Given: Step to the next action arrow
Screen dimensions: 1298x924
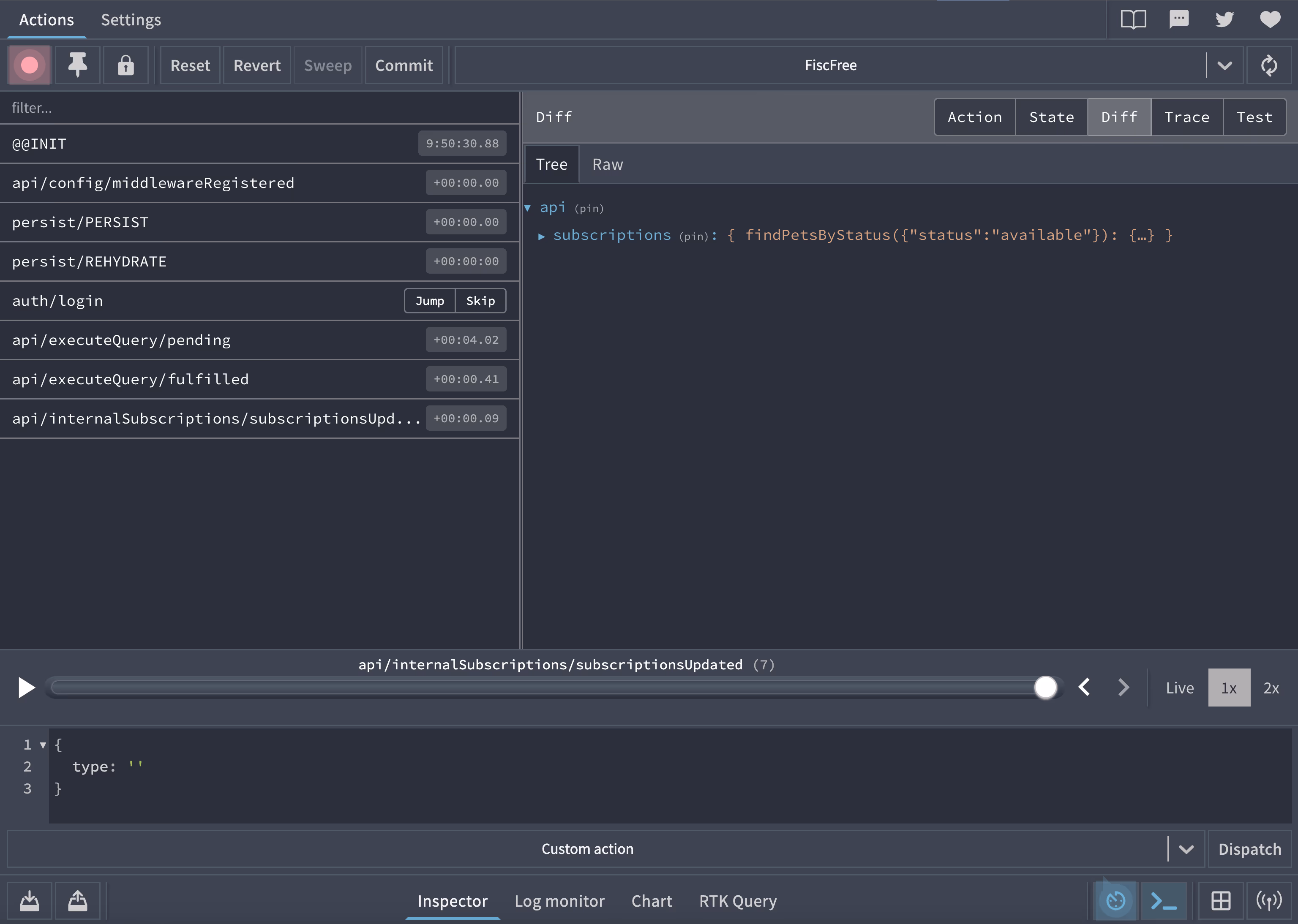Looking at the screenshot, I should click(1123, 688).
